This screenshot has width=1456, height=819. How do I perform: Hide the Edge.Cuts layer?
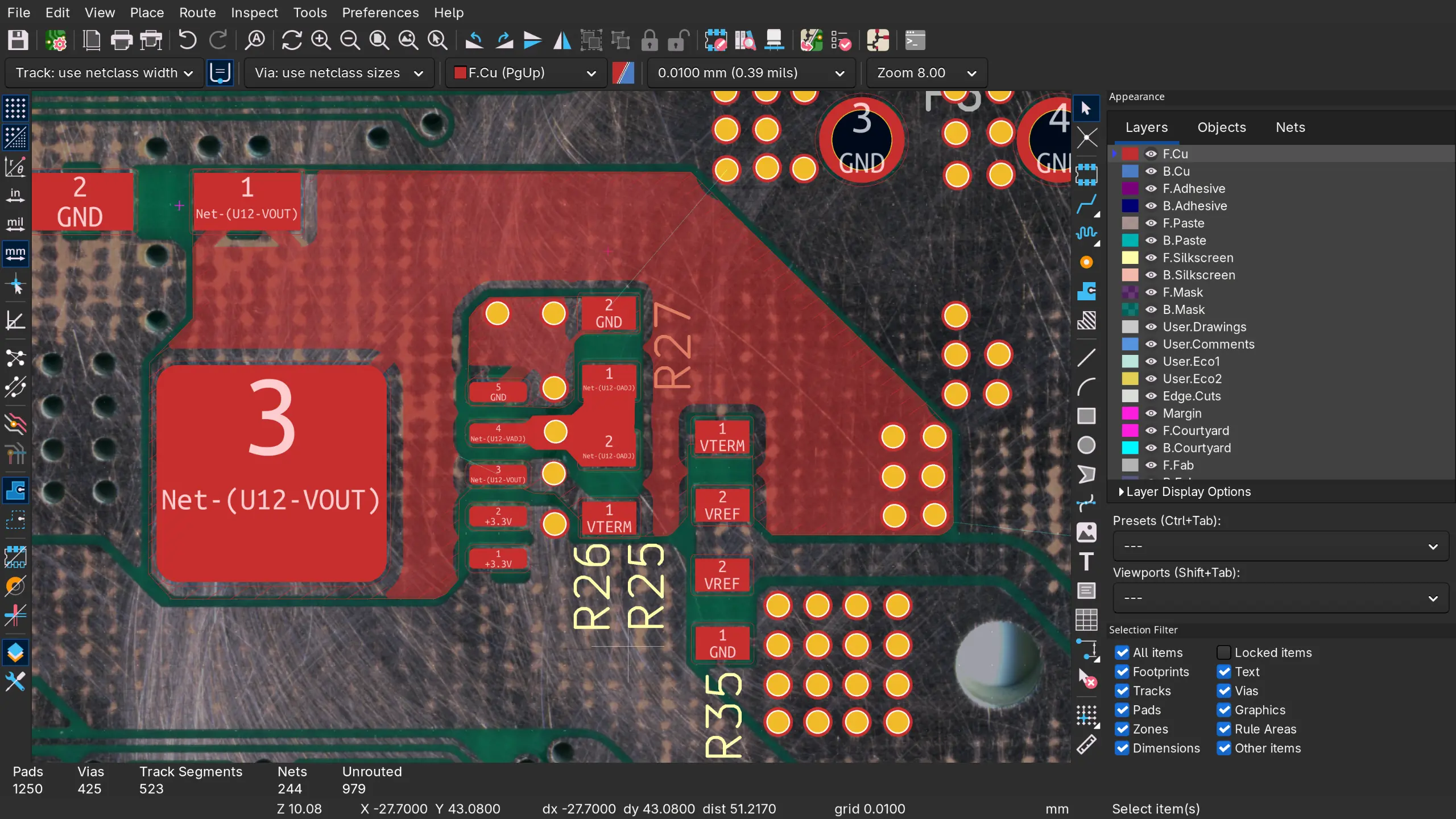[1151, 396]
